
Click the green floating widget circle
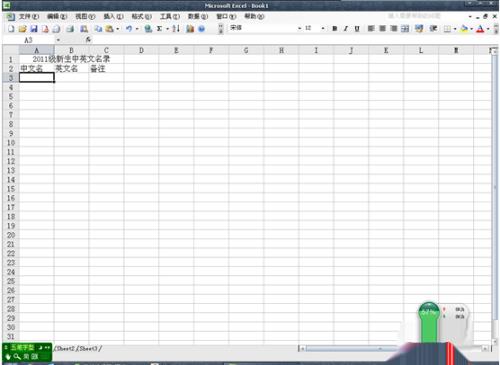[x=428, y=312]
